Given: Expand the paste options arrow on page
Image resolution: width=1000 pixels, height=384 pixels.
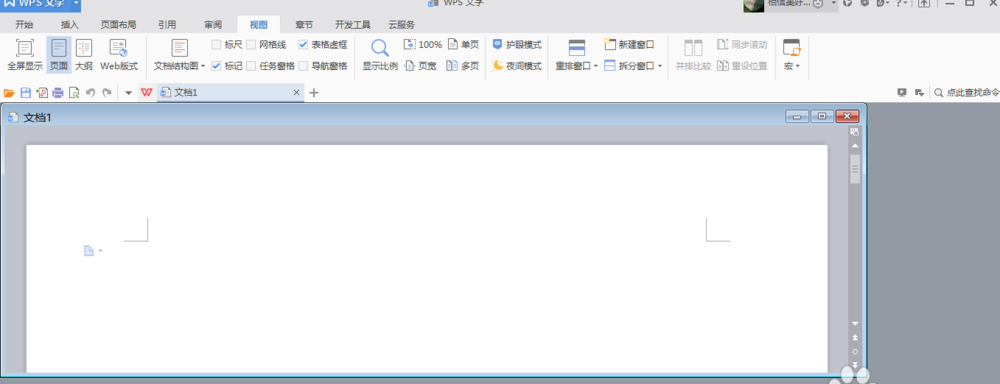Looking at the screenshot, I should click(x=100, y=251).
